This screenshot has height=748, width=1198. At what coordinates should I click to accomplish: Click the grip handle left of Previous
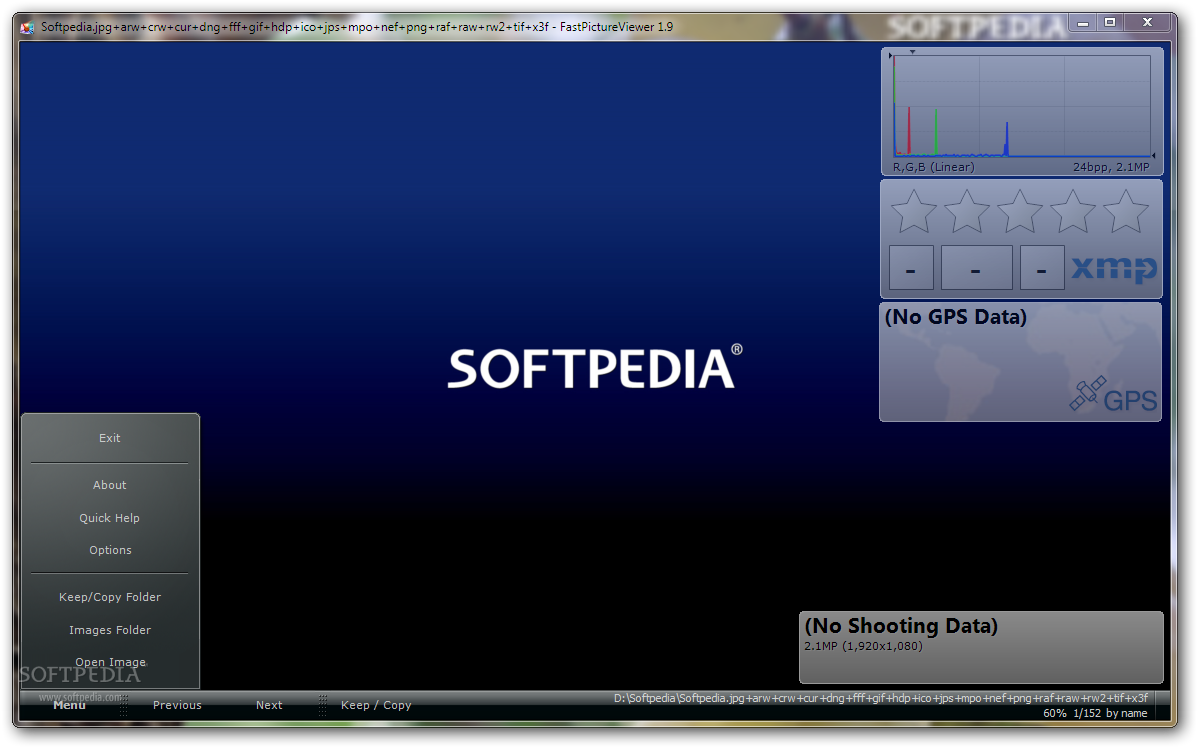pos(124,705)
